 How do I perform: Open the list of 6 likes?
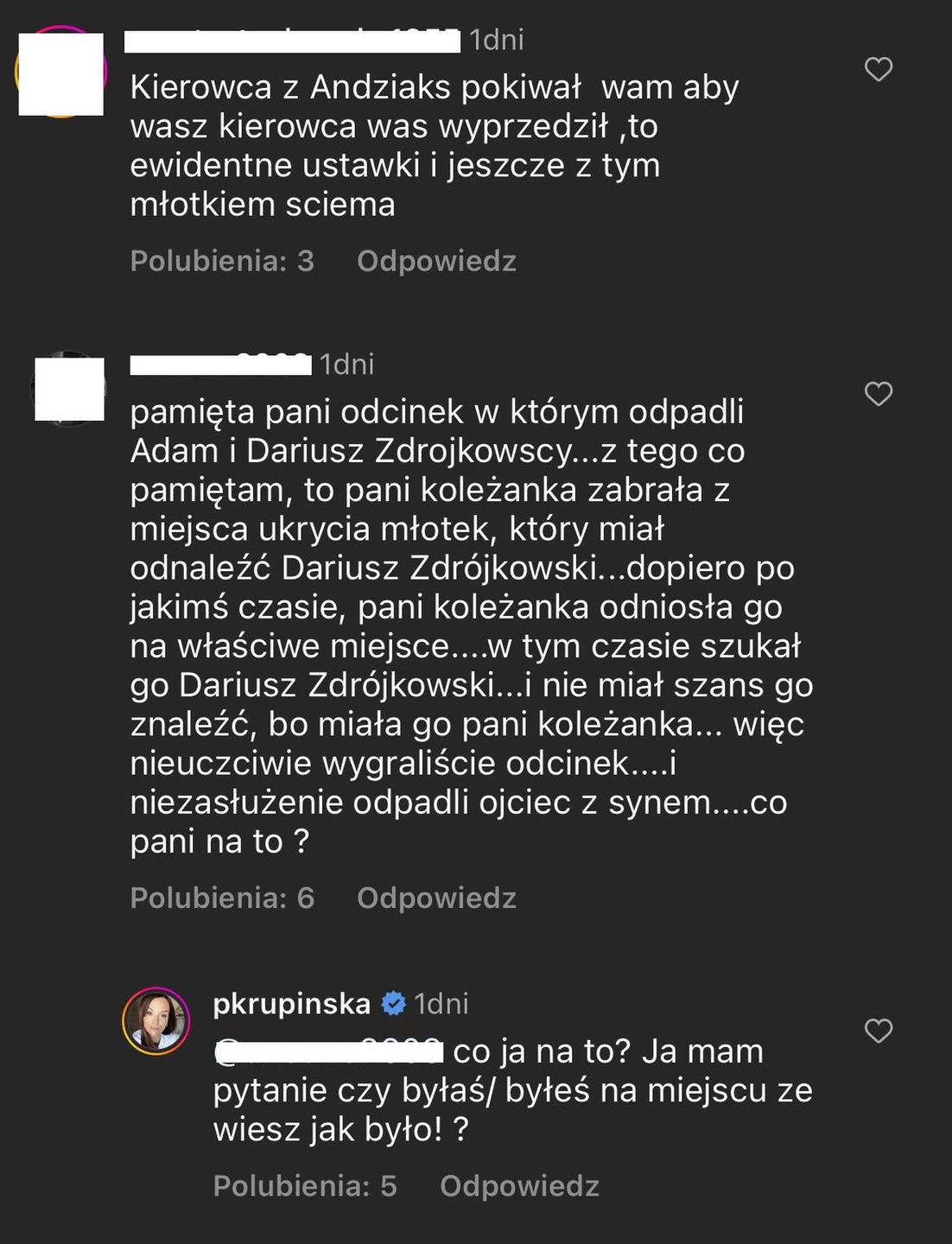coord(222,898)
